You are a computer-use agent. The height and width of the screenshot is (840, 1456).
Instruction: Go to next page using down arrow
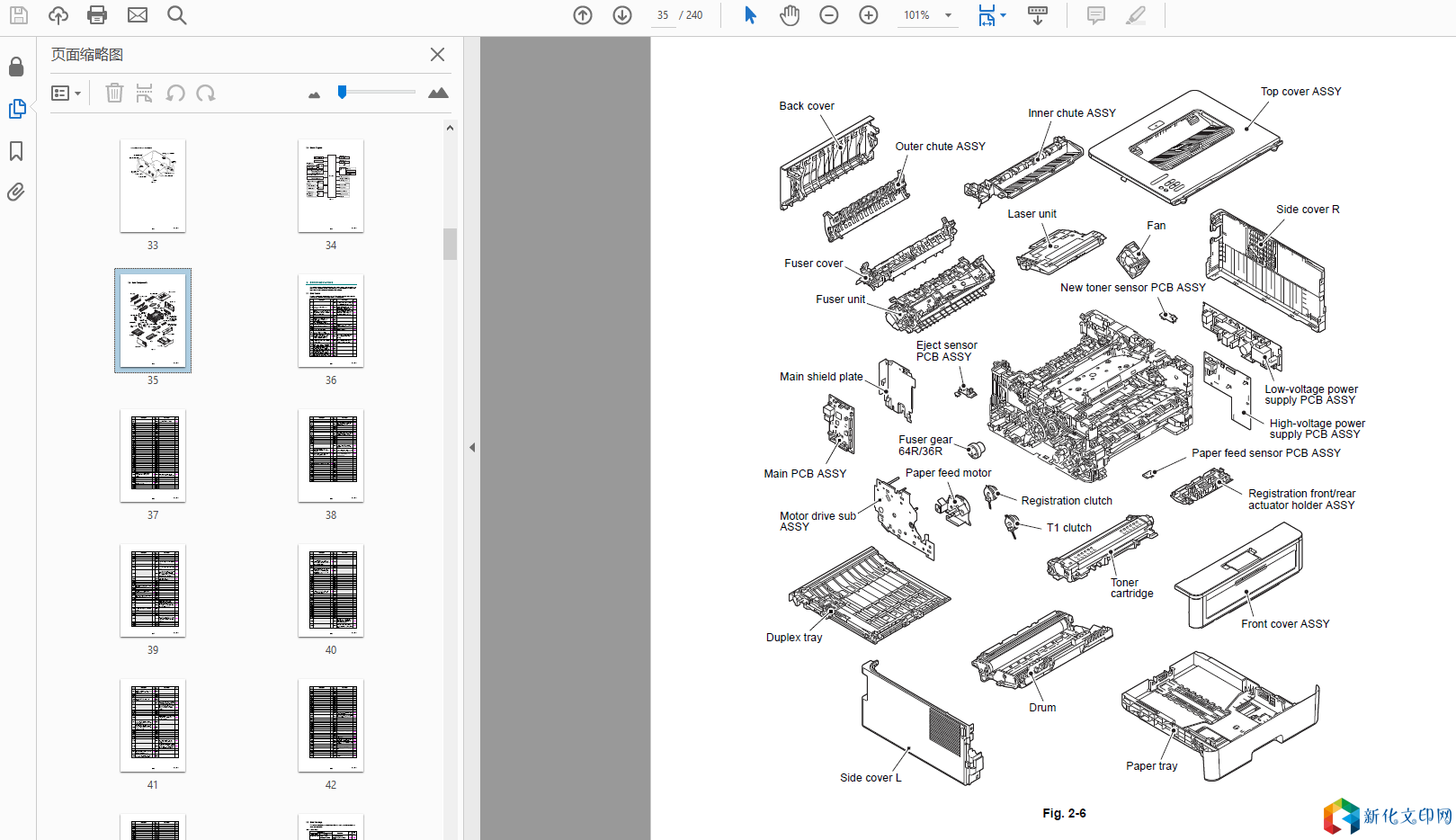click(622, 15)
